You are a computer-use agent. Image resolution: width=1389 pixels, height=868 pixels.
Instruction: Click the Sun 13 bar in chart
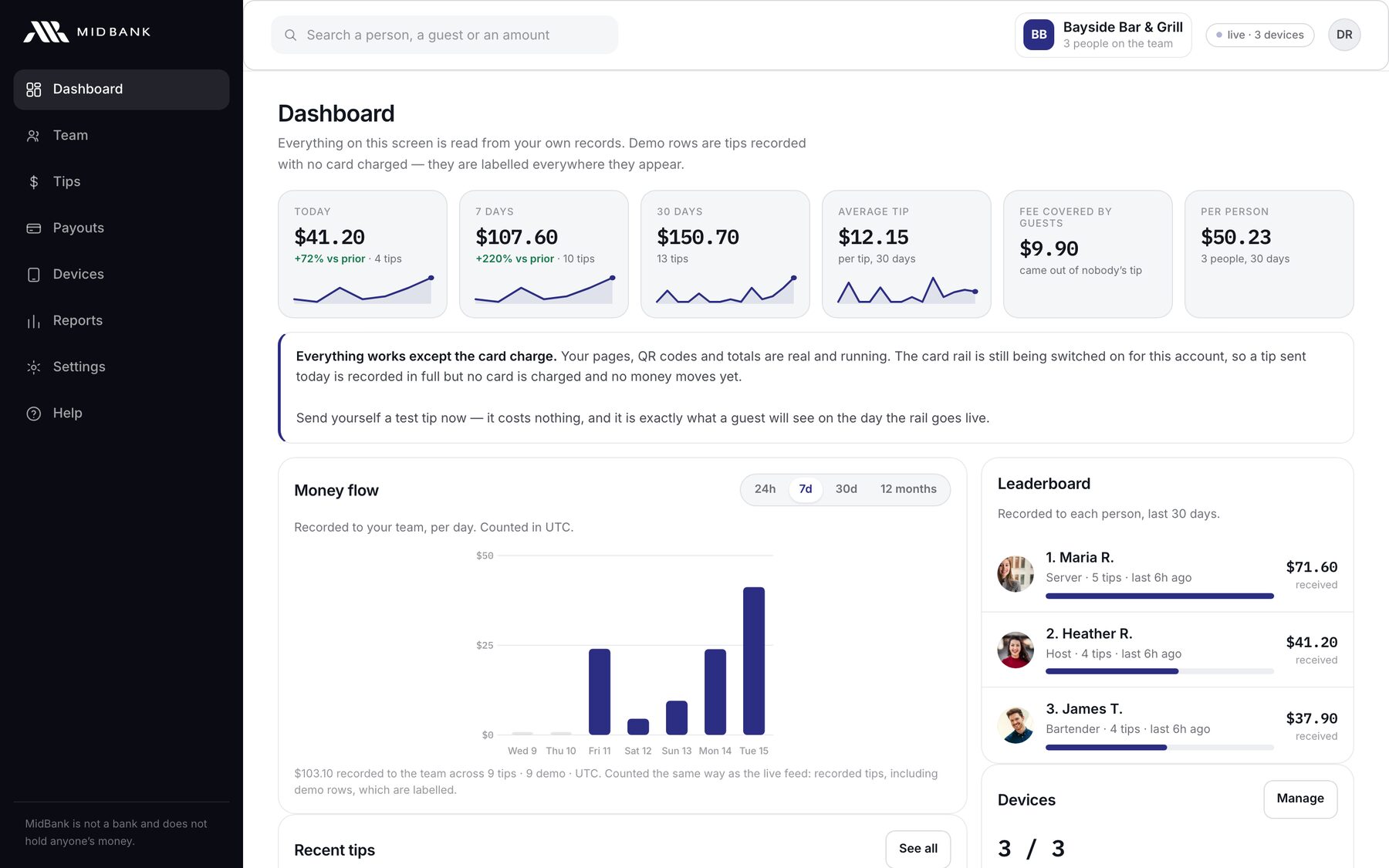click(677, 718)
